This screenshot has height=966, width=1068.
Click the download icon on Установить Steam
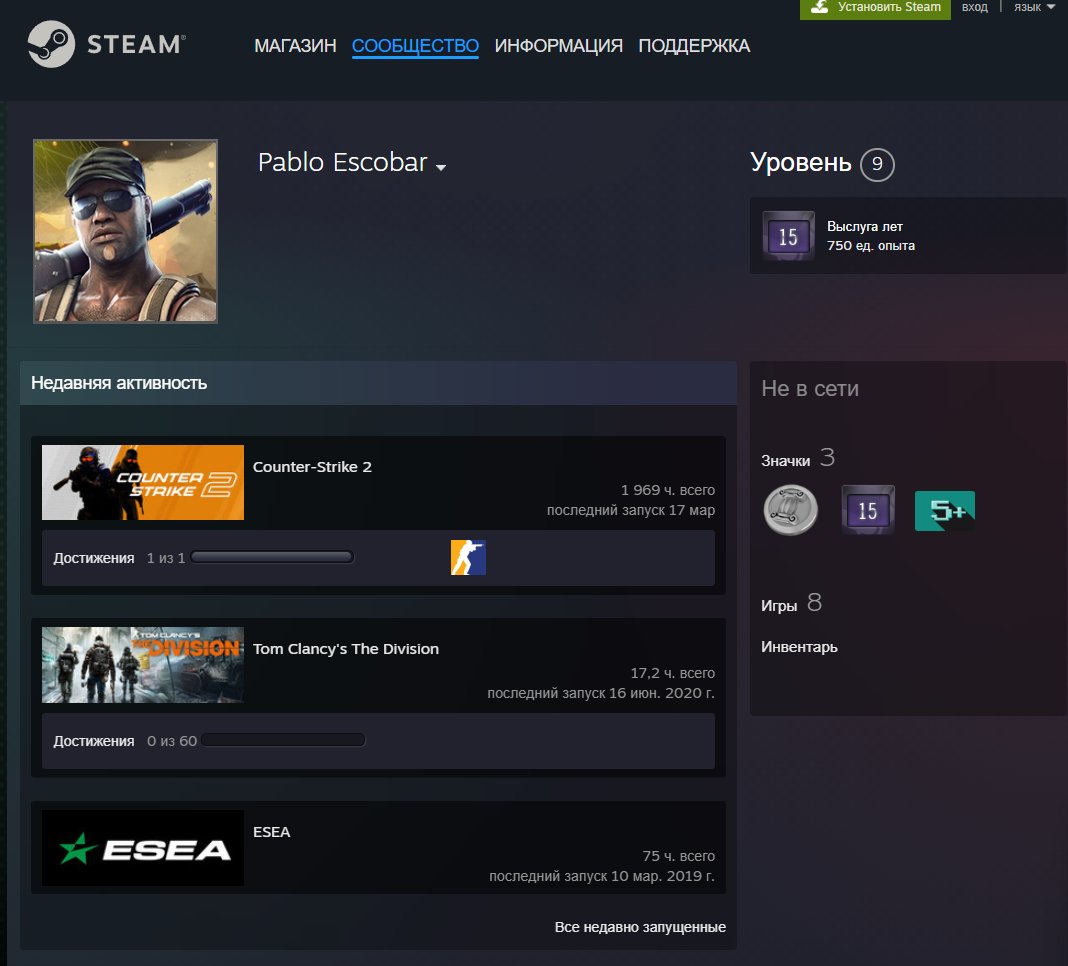pyautogui.click(x=819, y=7)
